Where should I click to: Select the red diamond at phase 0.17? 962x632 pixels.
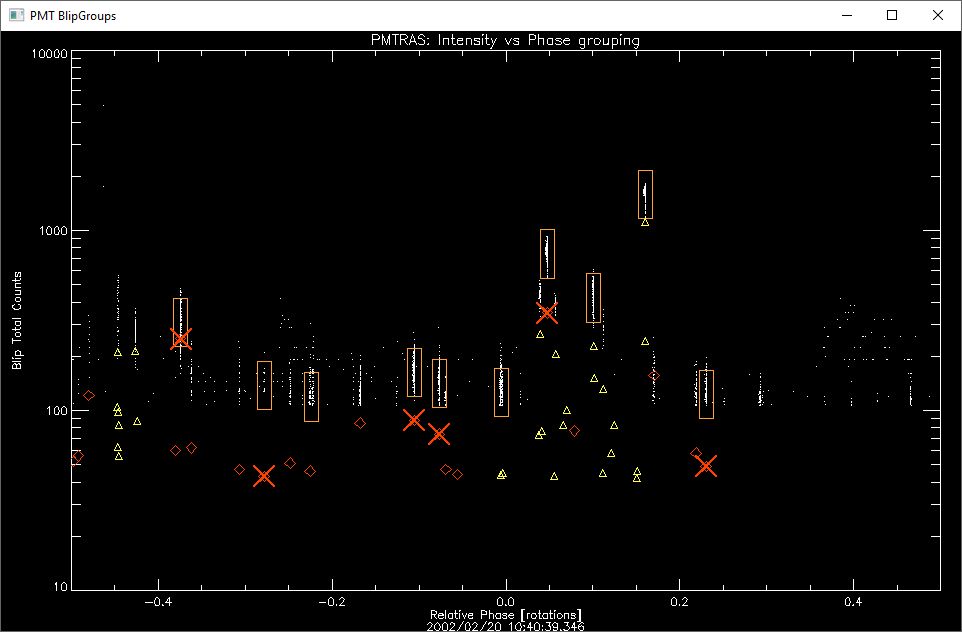(654, 376)
